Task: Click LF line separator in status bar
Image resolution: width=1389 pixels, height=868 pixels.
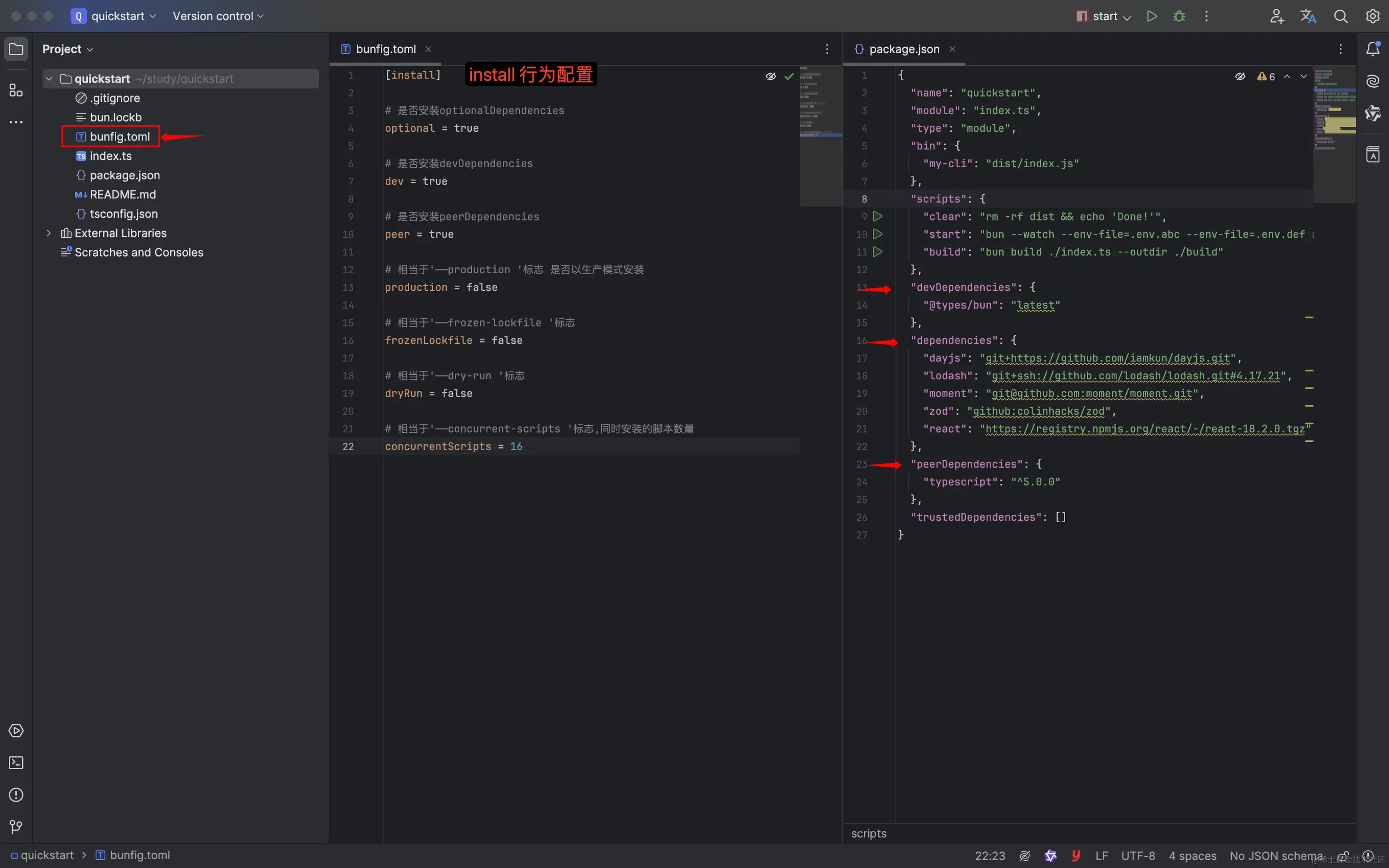Action: point(1101,855)
